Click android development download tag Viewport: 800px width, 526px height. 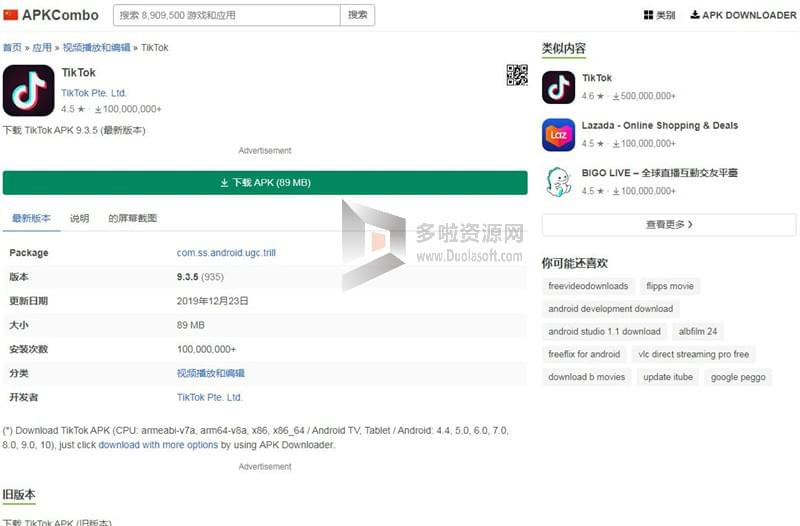coord(611,309)
